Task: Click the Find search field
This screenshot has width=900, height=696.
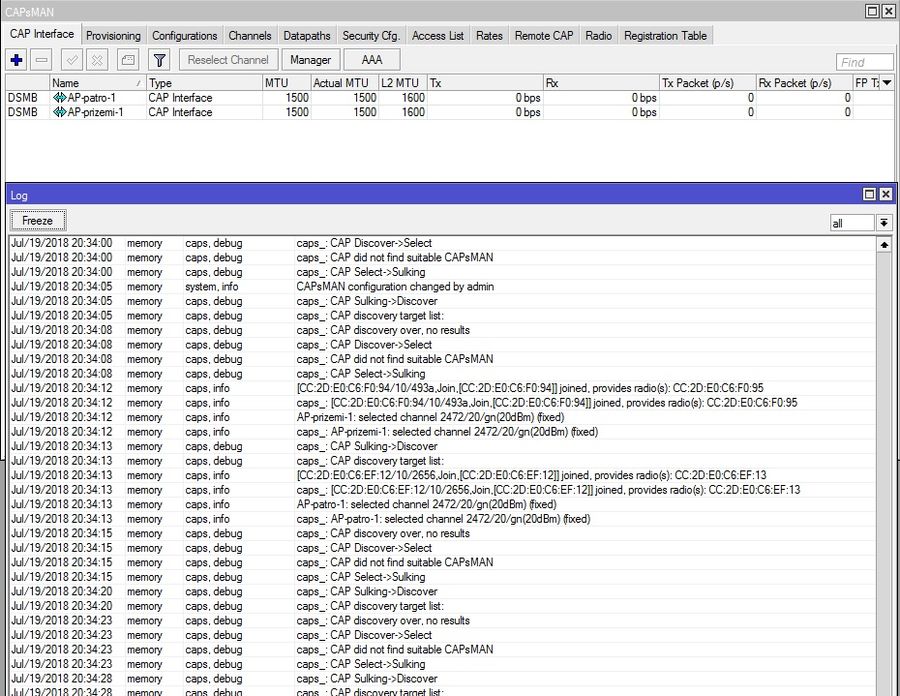Action: tap(864, 62)
